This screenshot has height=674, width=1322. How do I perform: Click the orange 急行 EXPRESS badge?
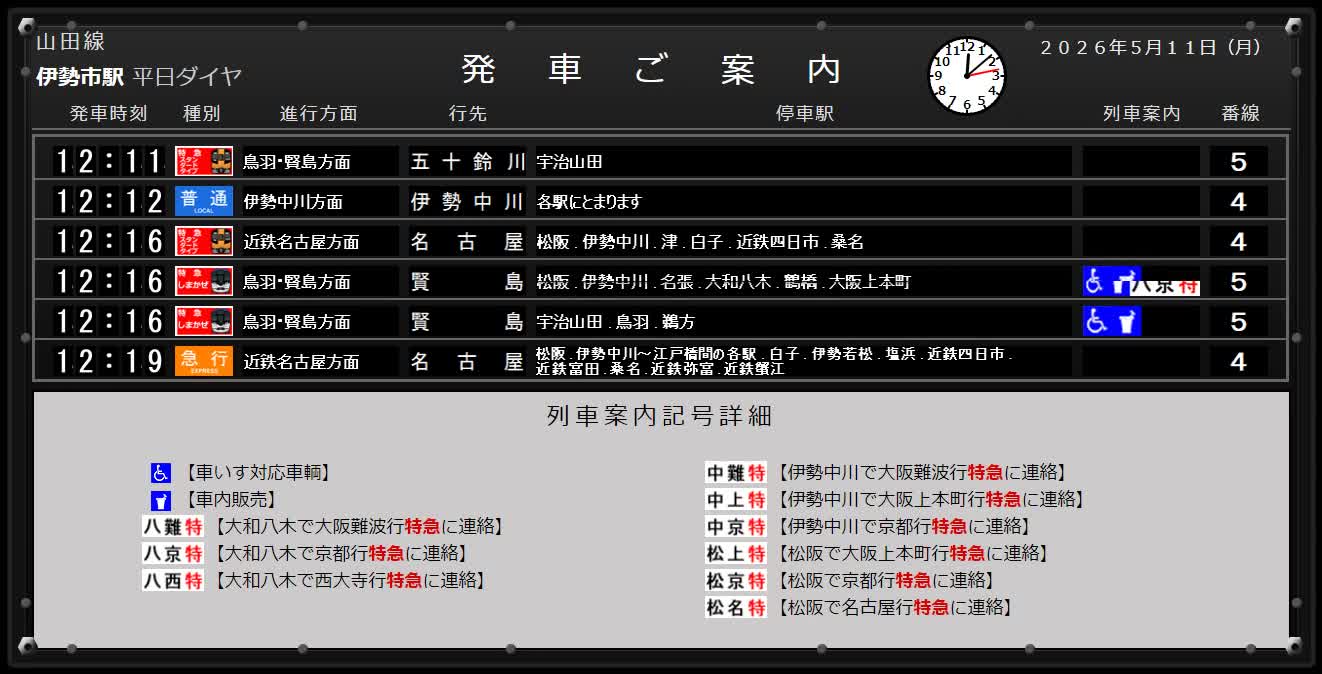[x=204, y=361]
